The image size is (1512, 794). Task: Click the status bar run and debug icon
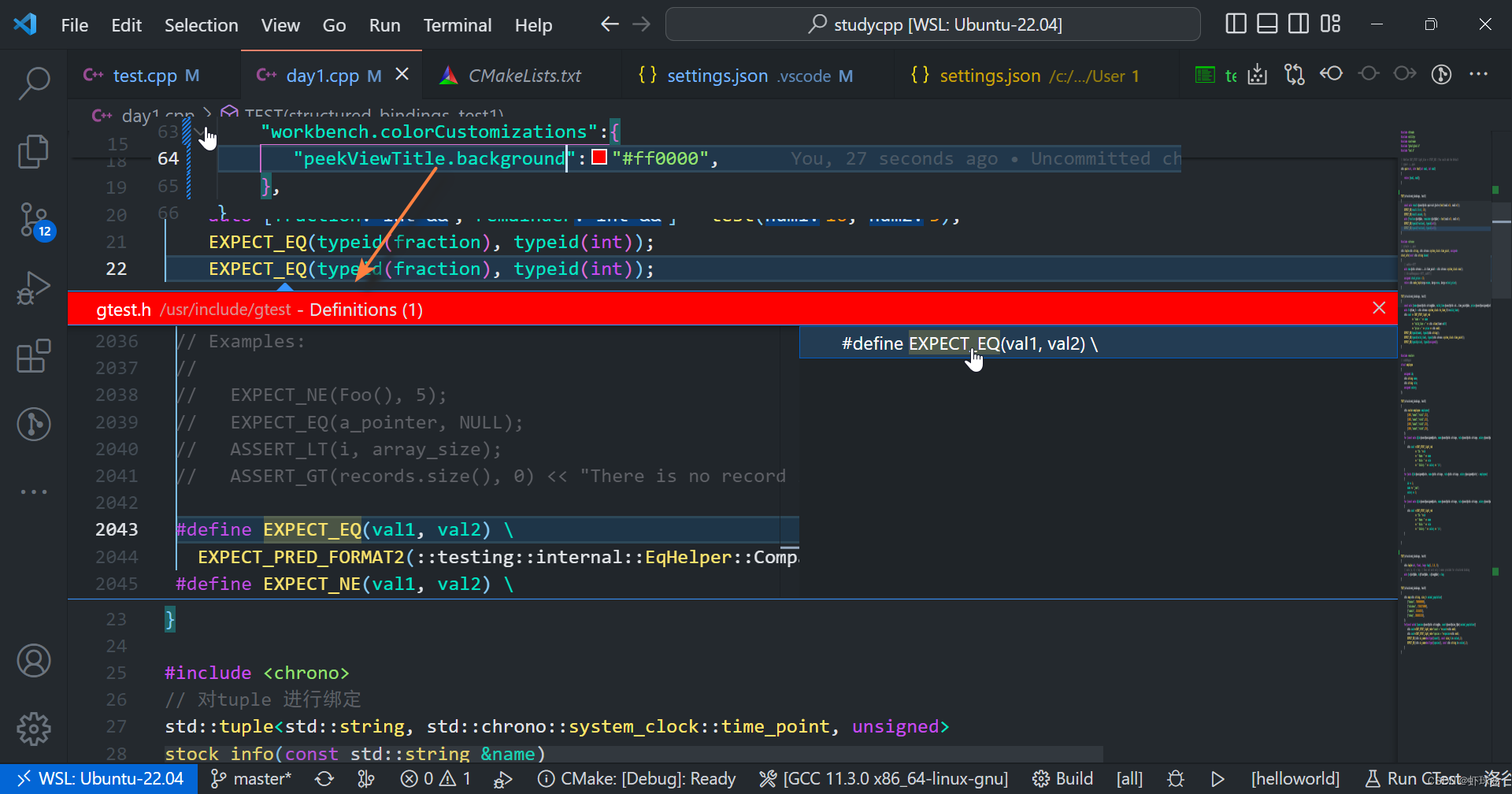[x=503, y=779]
